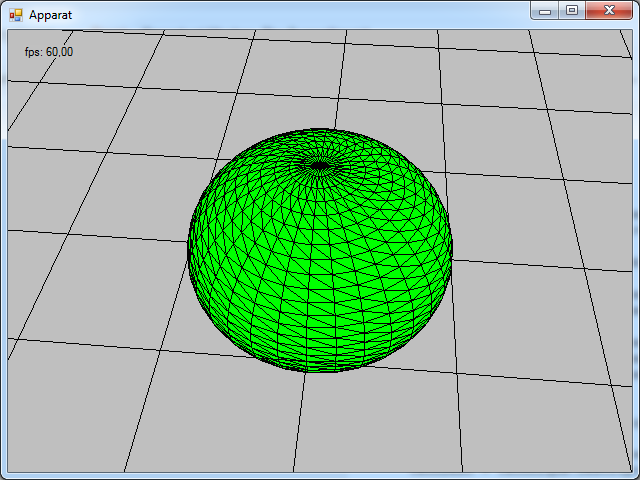Click the fps: 60,00 counter text
This screenshot has width=640, height=480.
49,52
